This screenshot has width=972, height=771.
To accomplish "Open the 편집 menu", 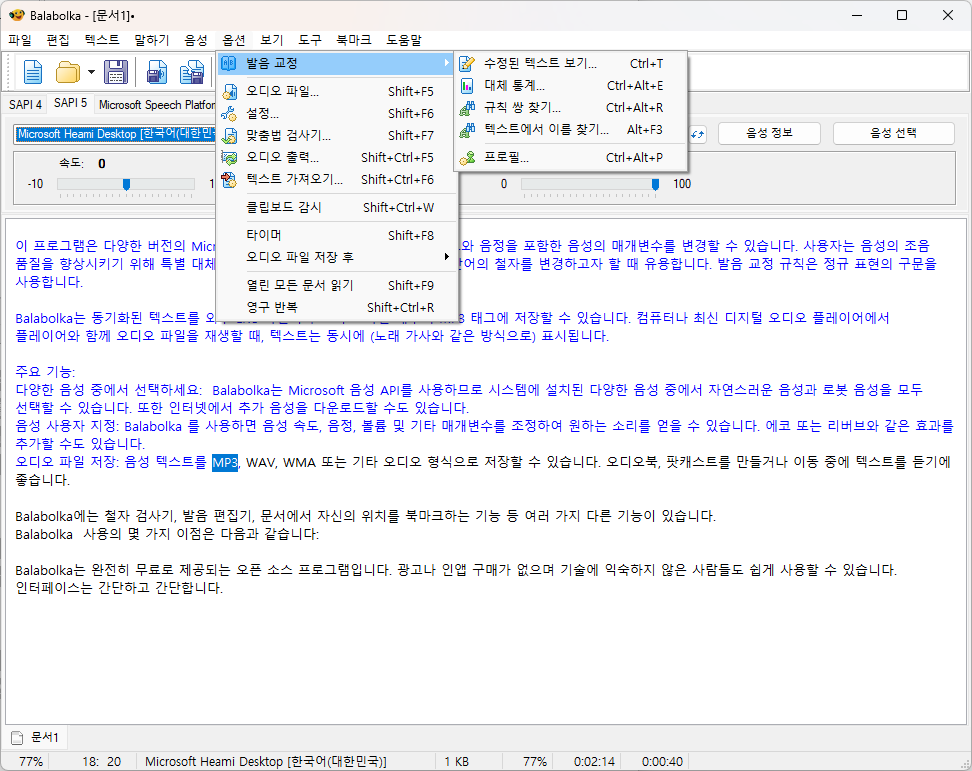I will 58,40.
